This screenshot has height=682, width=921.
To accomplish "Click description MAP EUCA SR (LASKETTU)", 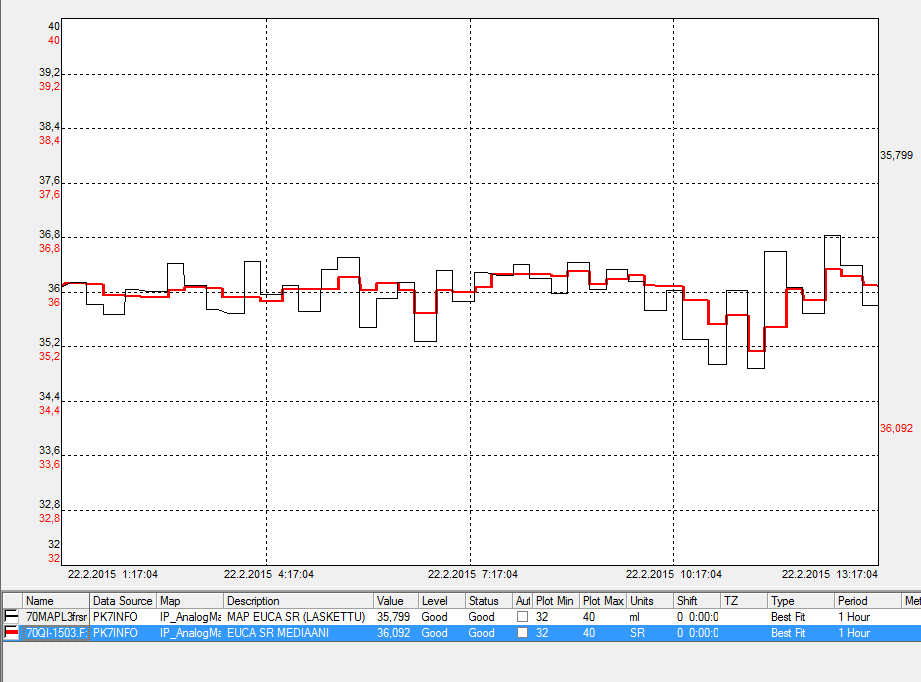I will click(x=296, y=617).
